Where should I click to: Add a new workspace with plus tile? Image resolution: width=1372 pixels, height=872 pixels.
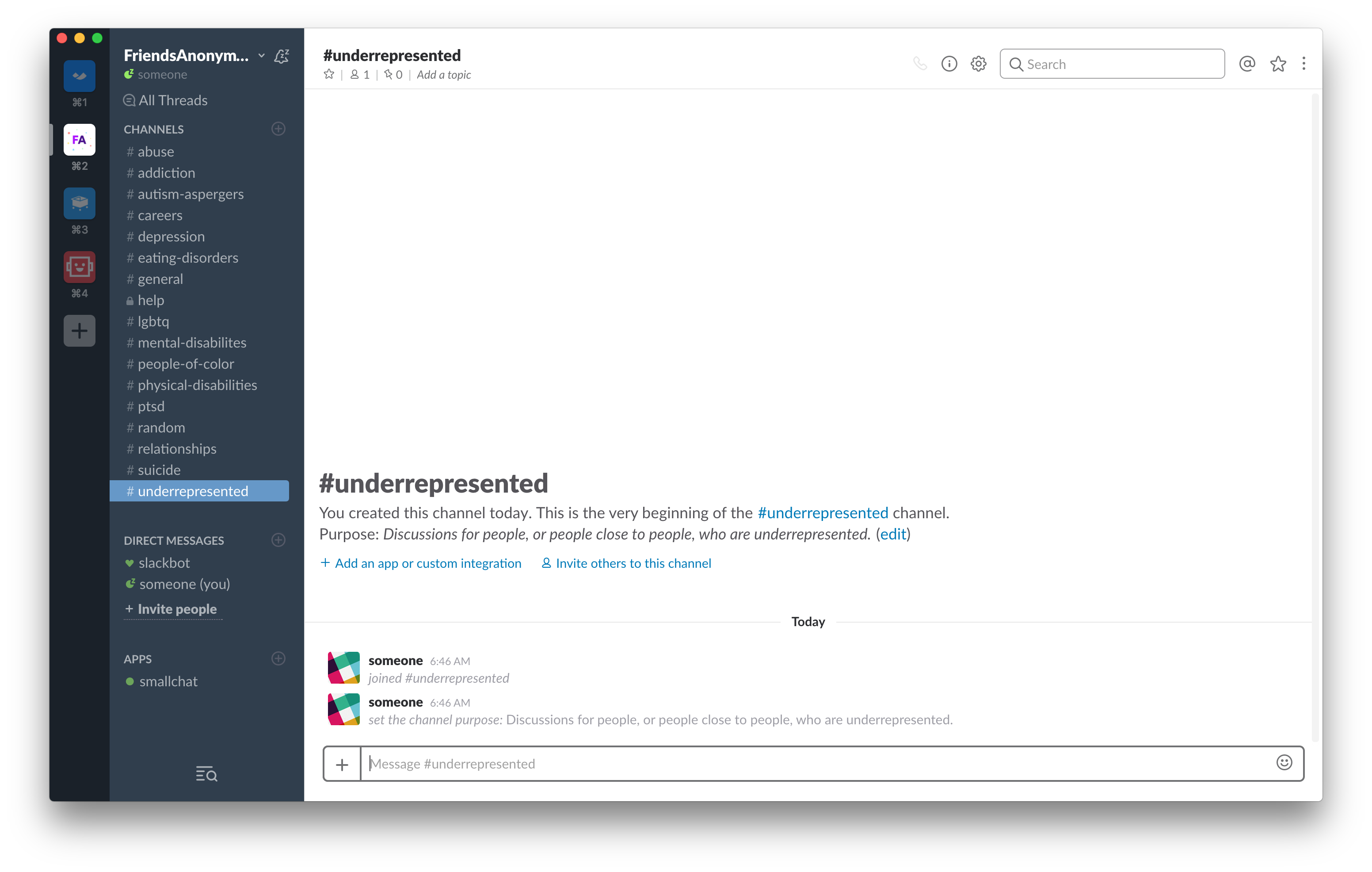pyautogui.click(x=79, y=331)
